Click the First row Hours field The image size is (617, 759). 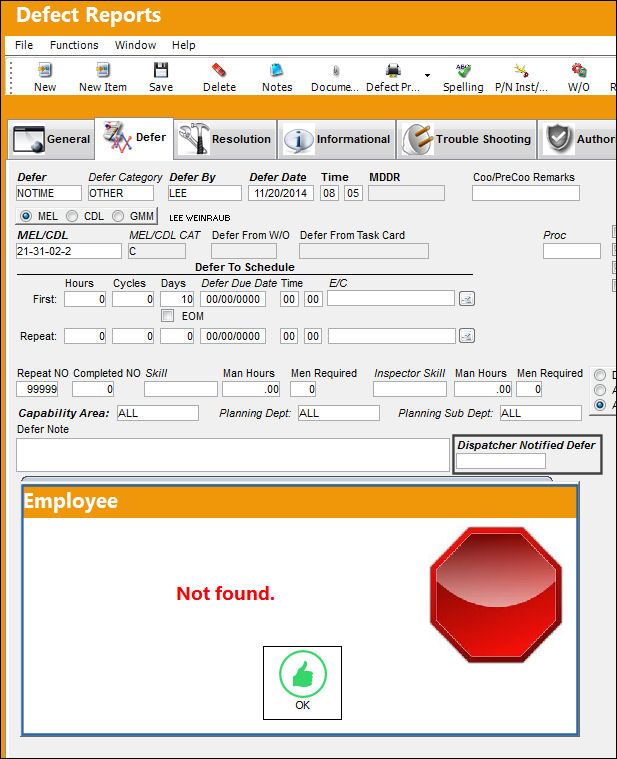(x=85, y=299)
